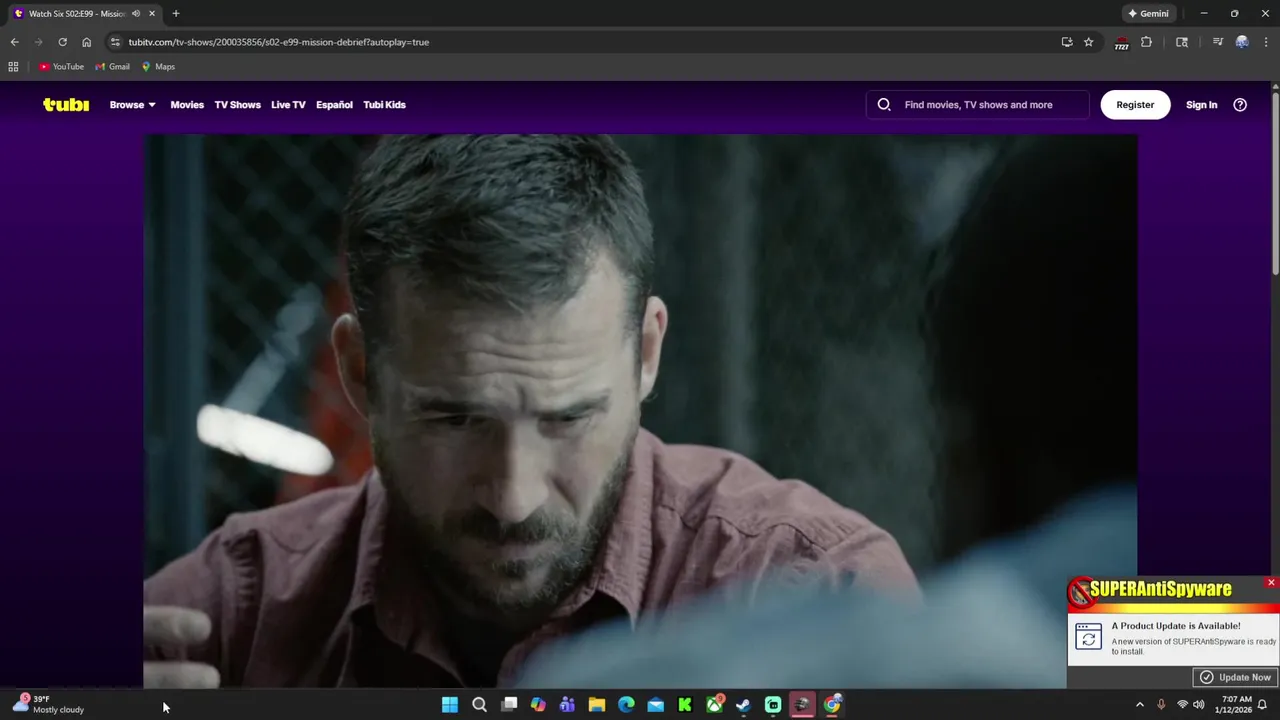Open the Extensions puzzle icon
1280x720 pixels.
1147,42
